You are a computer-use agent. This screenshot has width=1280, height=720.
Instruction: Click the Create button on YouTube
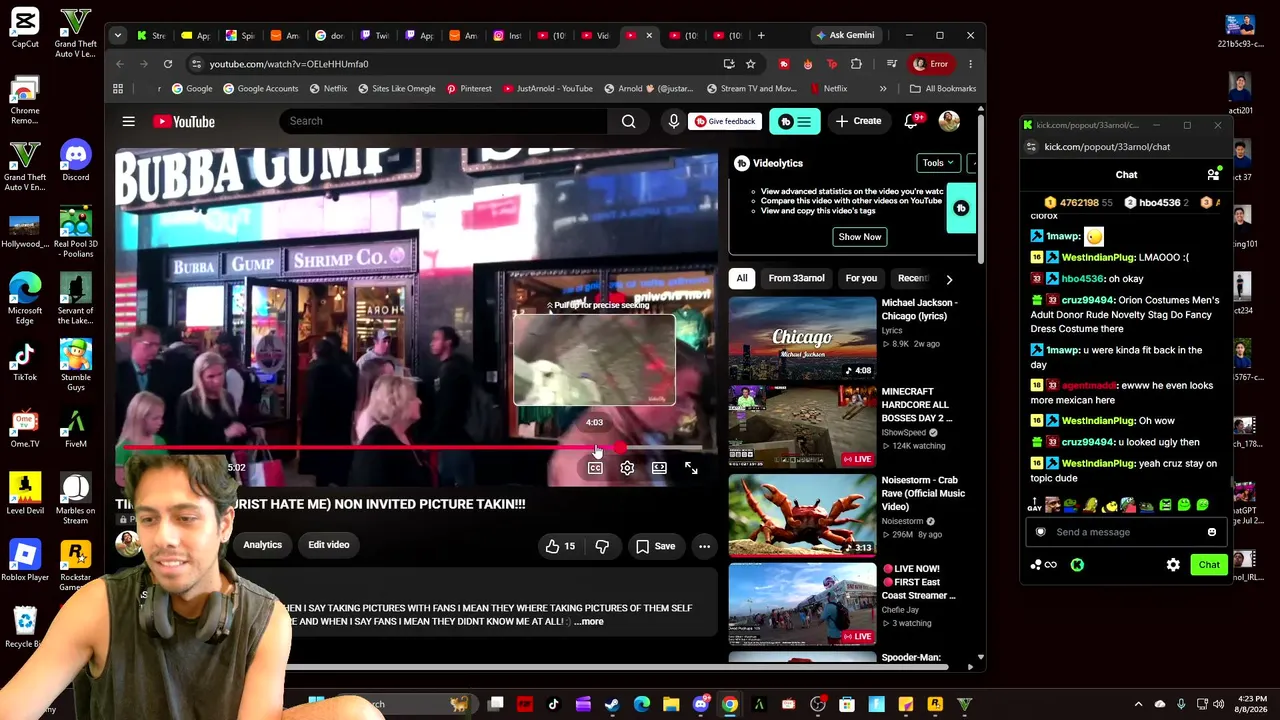click(859, 121)
